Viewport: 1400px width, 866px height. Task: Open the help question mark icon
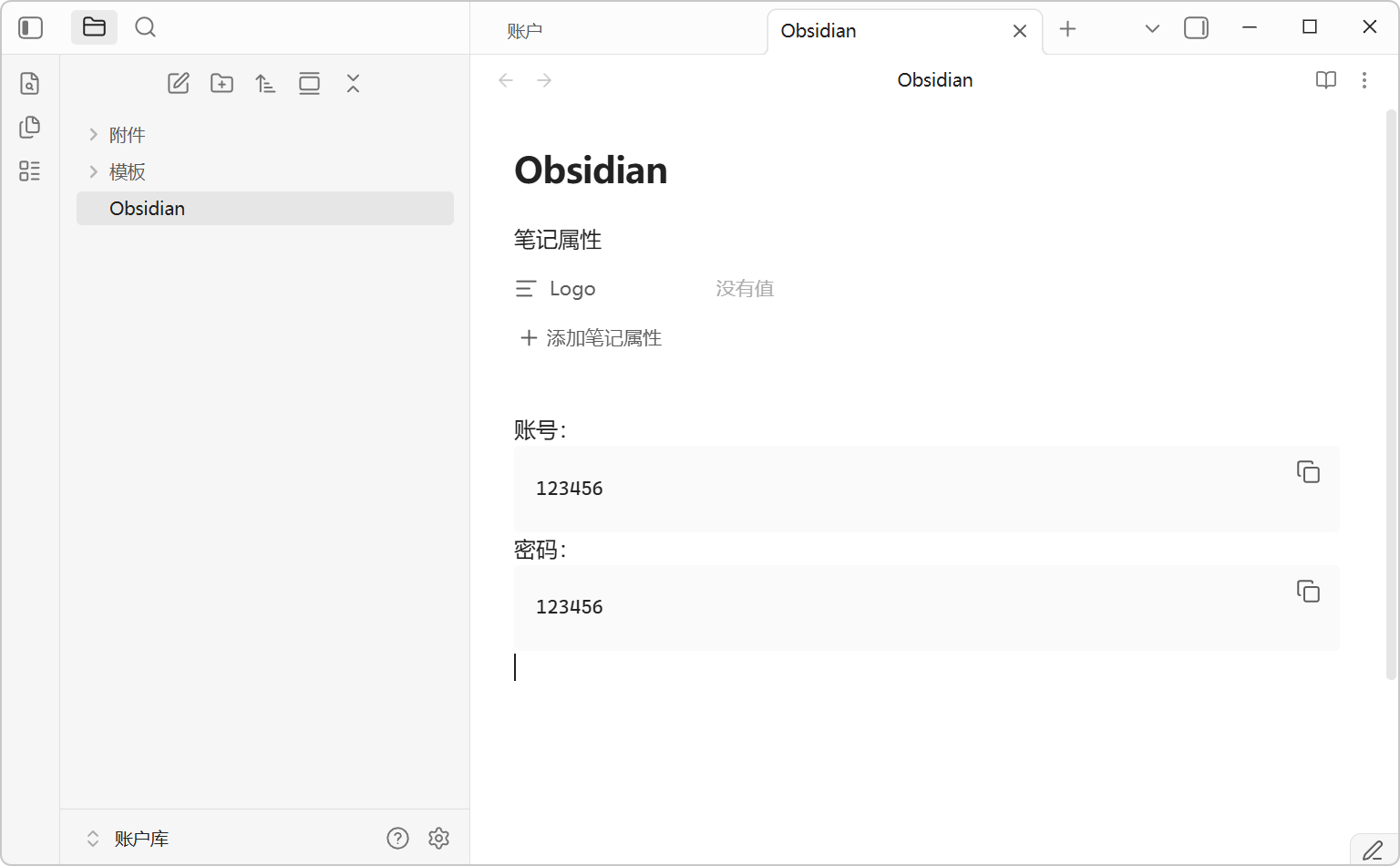pyautogui.click(x=397, y=839)
